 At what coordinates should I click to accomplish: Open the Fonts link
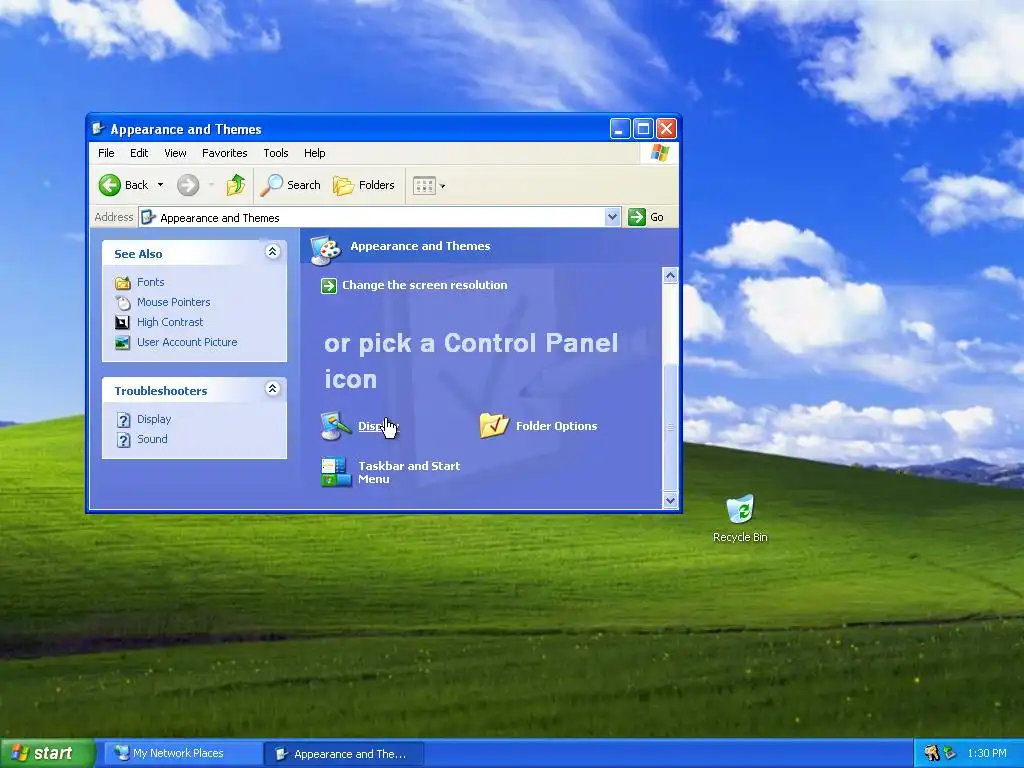[150, 282]
